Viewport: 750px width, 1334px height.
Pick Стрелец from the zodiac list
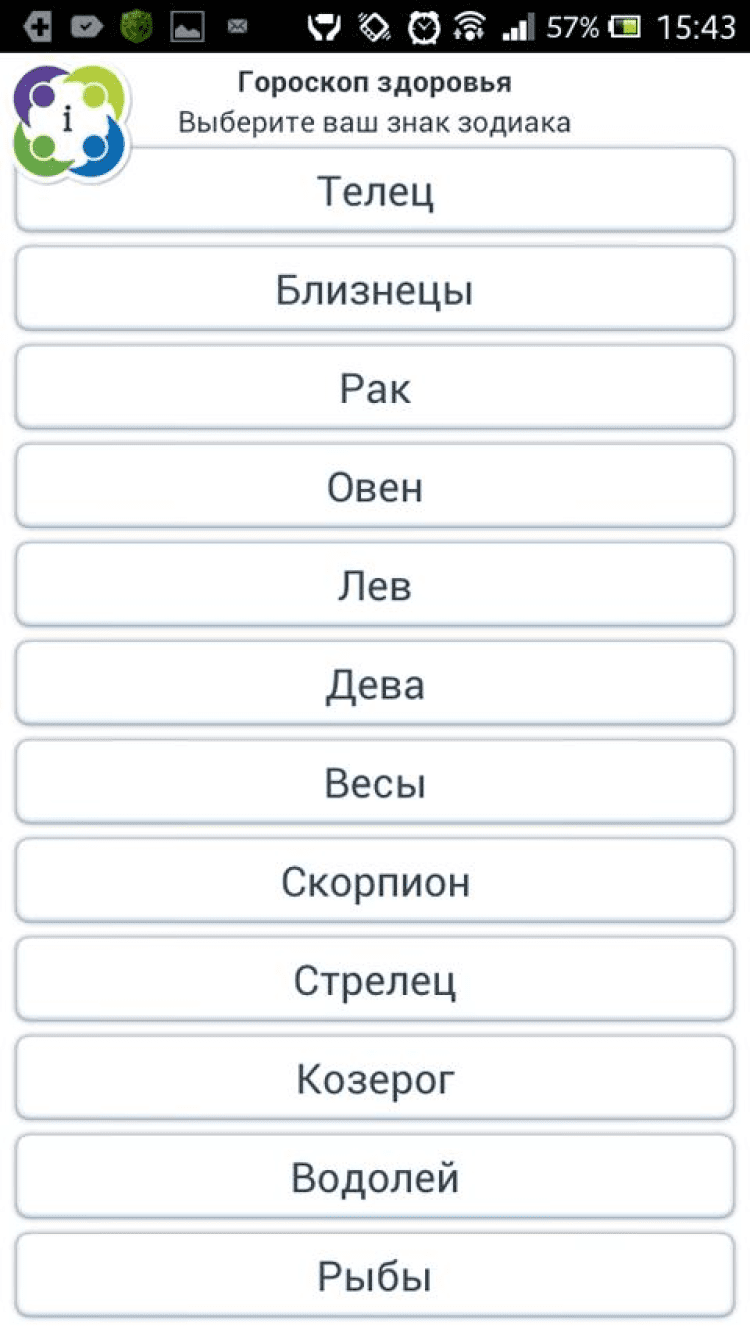click(x=375, y=980)
